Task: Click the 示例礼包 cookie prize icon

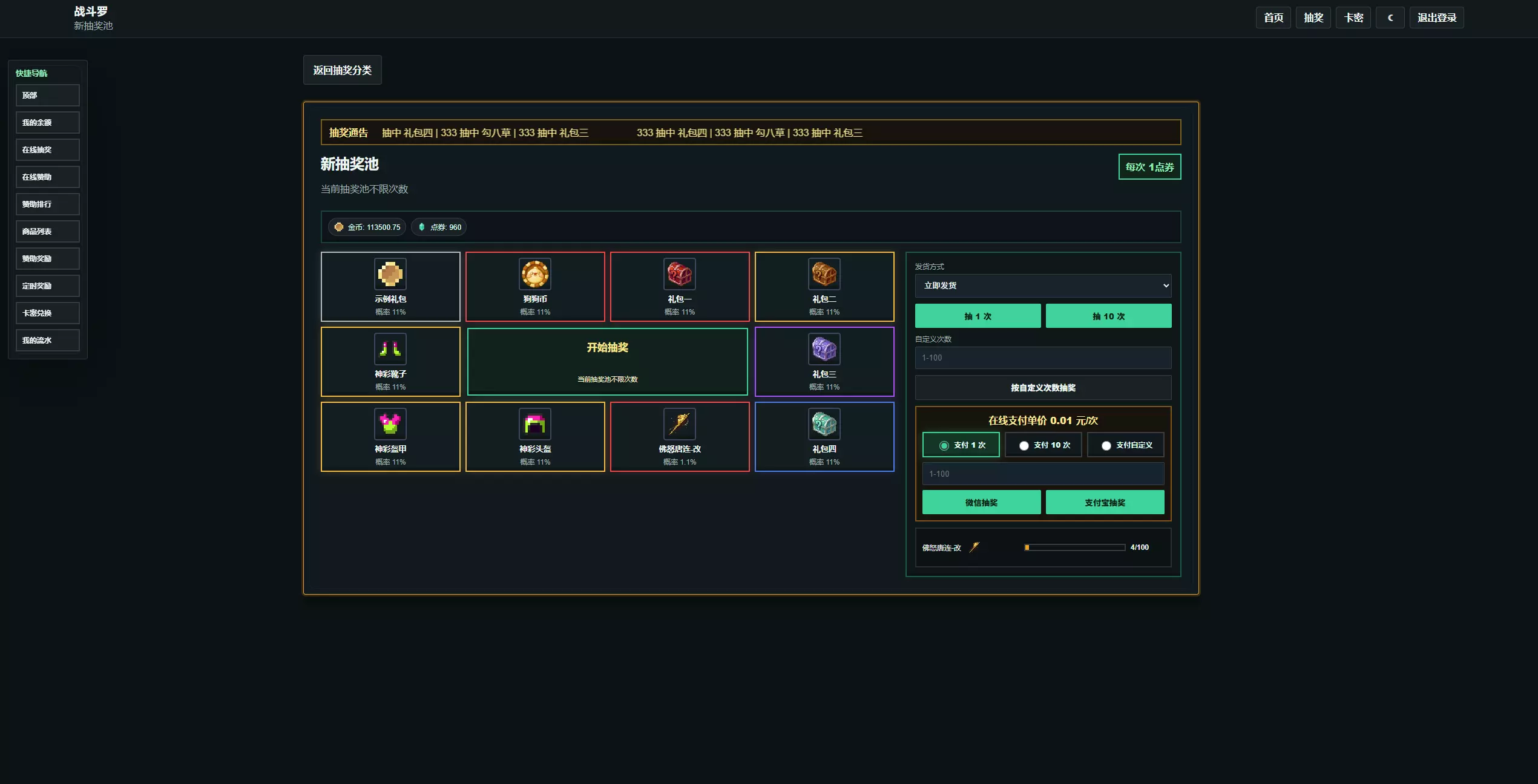Action: point(390,274)
